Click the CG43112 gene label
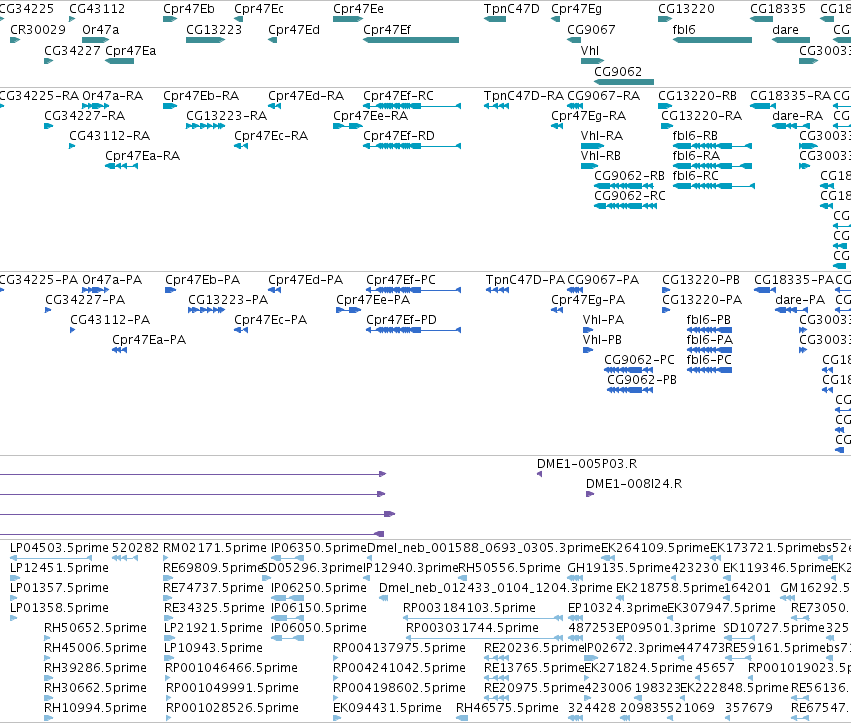This screenshot has height=723, width=851. tap(97, 9)
